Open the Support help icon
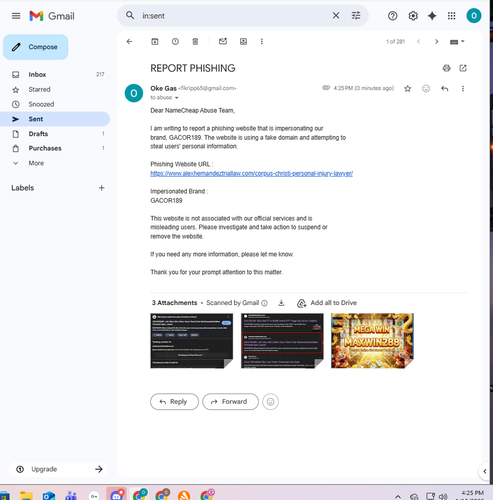 [x=393, y=16]
